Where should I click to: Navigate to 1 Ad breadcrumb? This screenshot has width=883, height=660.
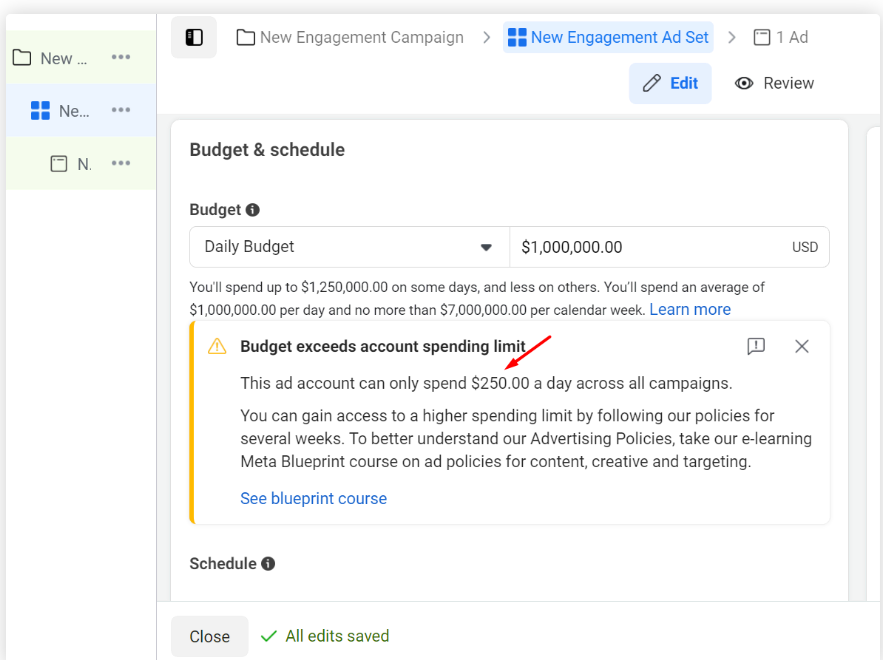pos(781,37)
